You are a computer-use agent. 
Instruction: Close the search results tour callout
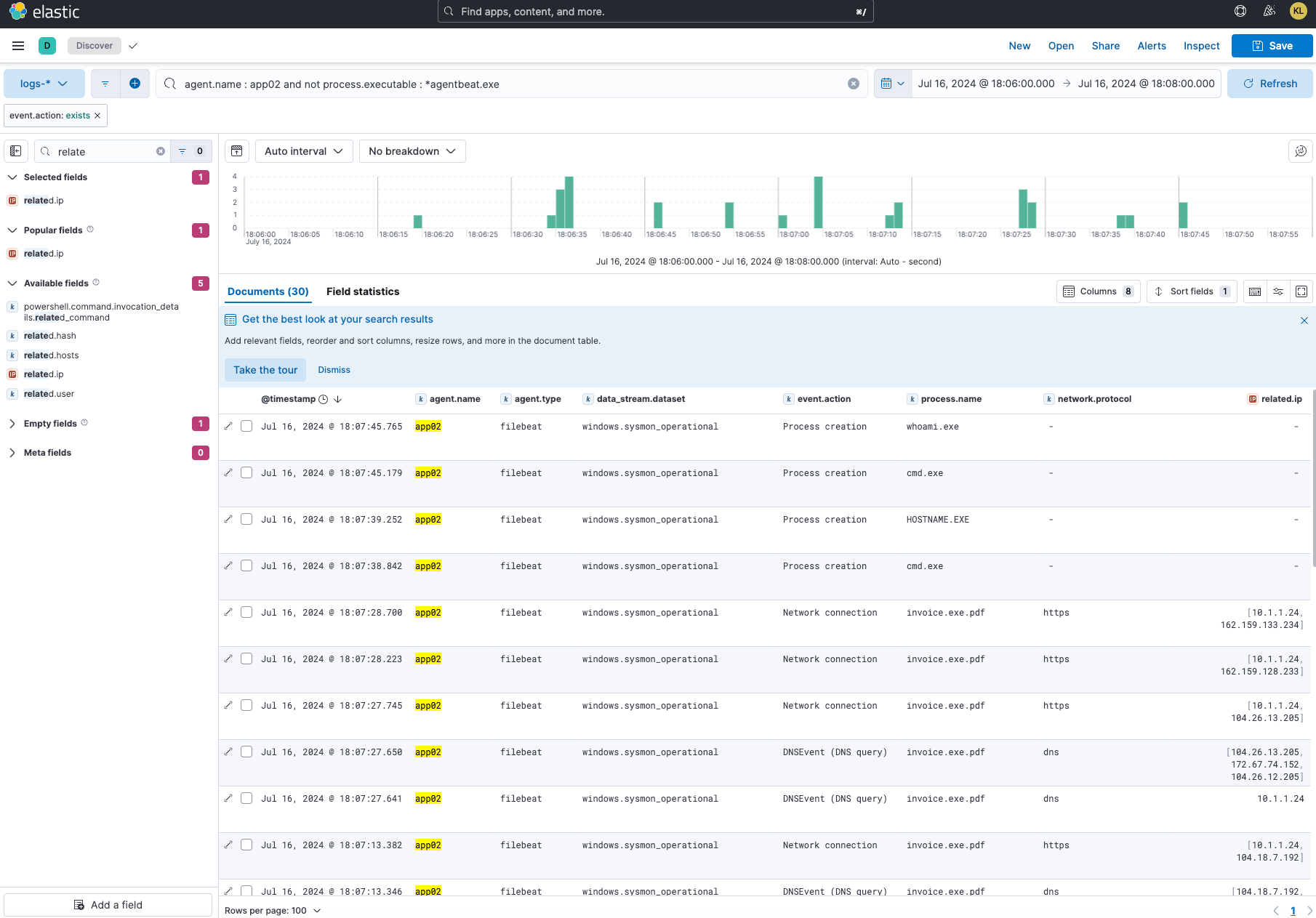point(1304,321)
